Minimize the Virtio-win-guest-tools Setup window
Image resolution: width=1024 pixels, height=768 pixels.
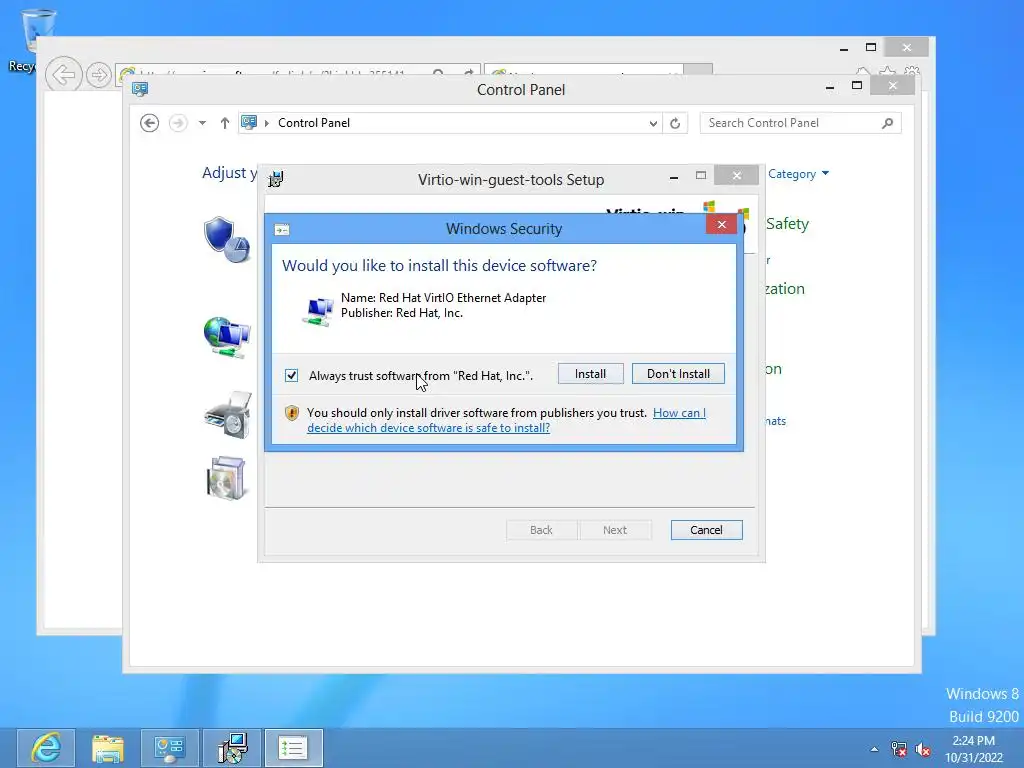click(x=673, y=176)
